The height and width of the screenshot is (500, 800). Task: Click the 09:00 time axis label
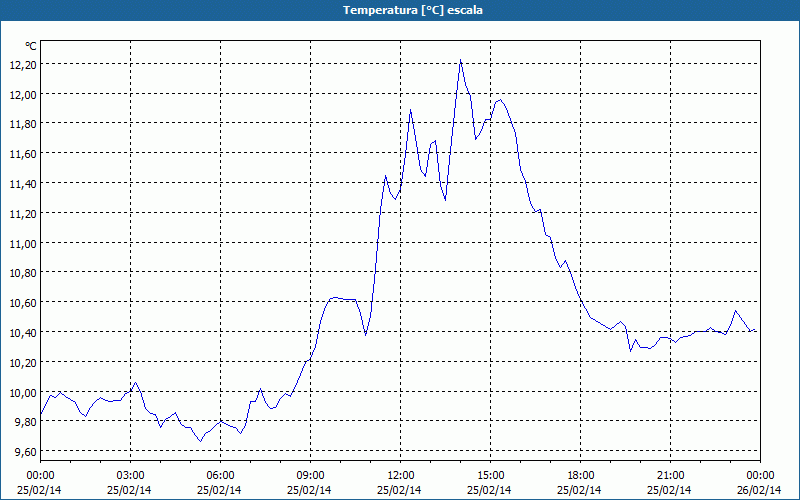pos(310,476)
